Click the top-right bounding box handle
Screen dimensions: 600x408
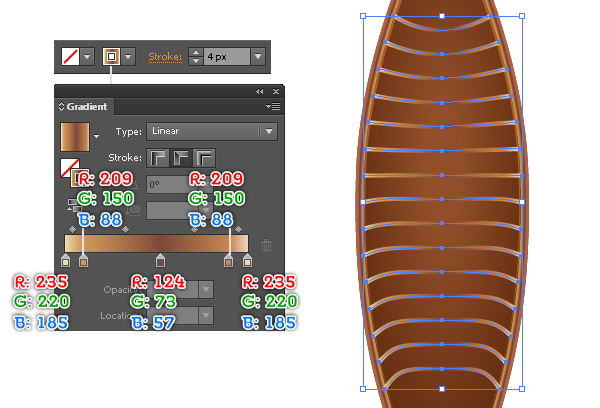click(522, 16)
